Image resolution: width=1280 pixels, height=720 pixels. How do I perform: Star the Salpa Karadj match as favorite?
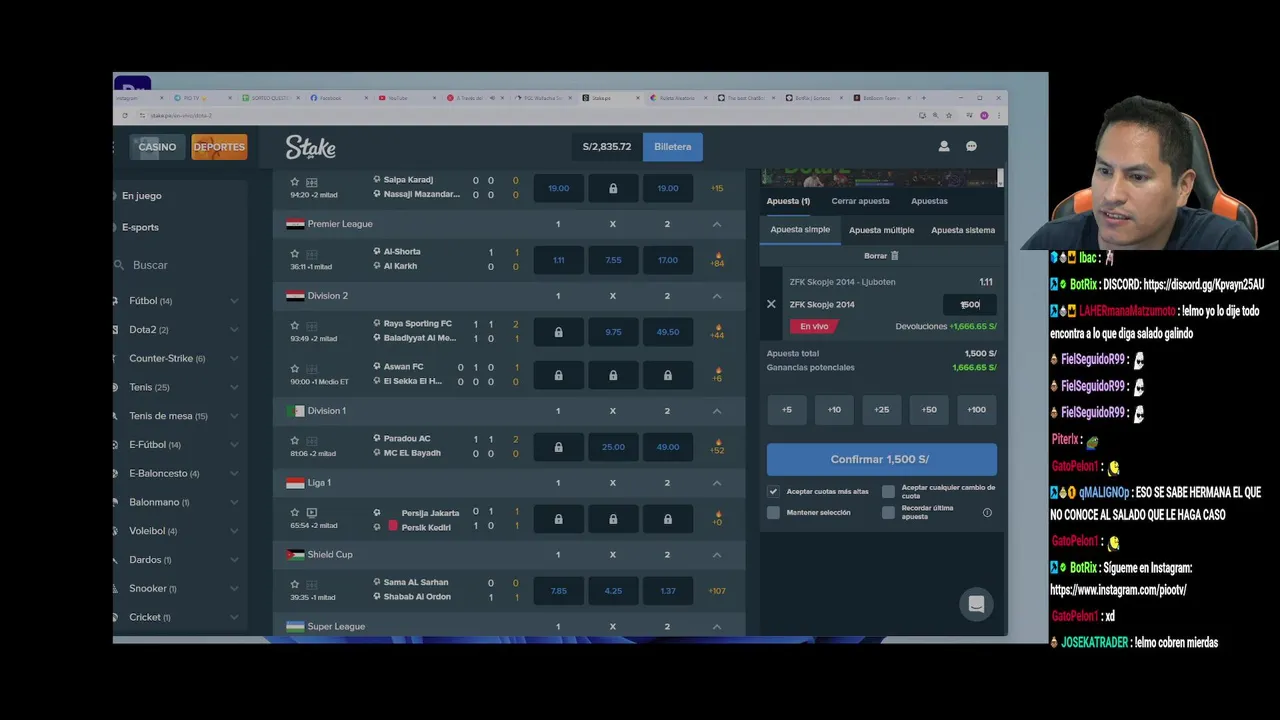(x=295, y=182)
